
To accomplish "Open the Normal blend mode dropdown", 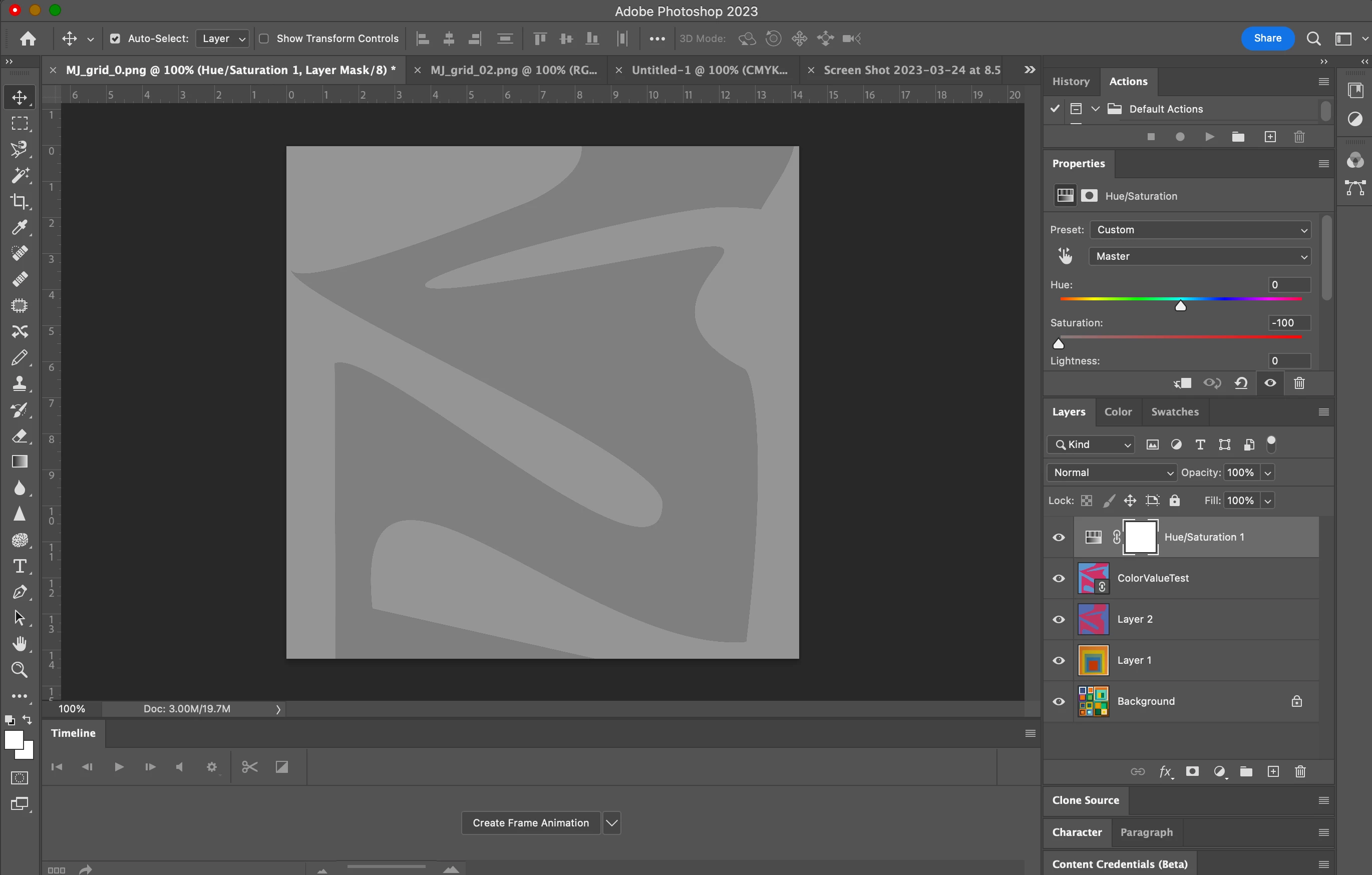I will [x=1112, y=472].
